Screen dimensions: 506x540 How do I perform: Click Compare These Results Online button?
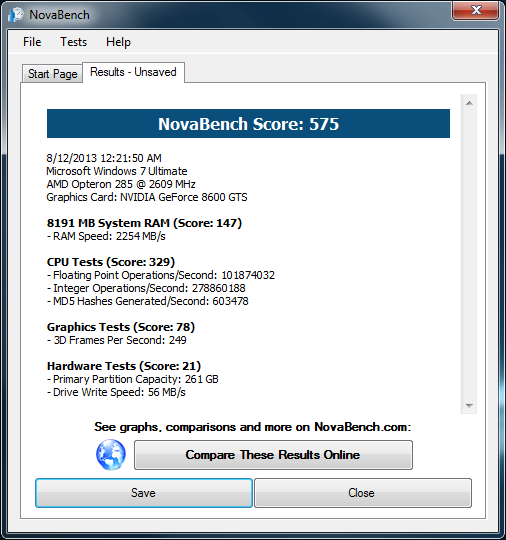273,455
